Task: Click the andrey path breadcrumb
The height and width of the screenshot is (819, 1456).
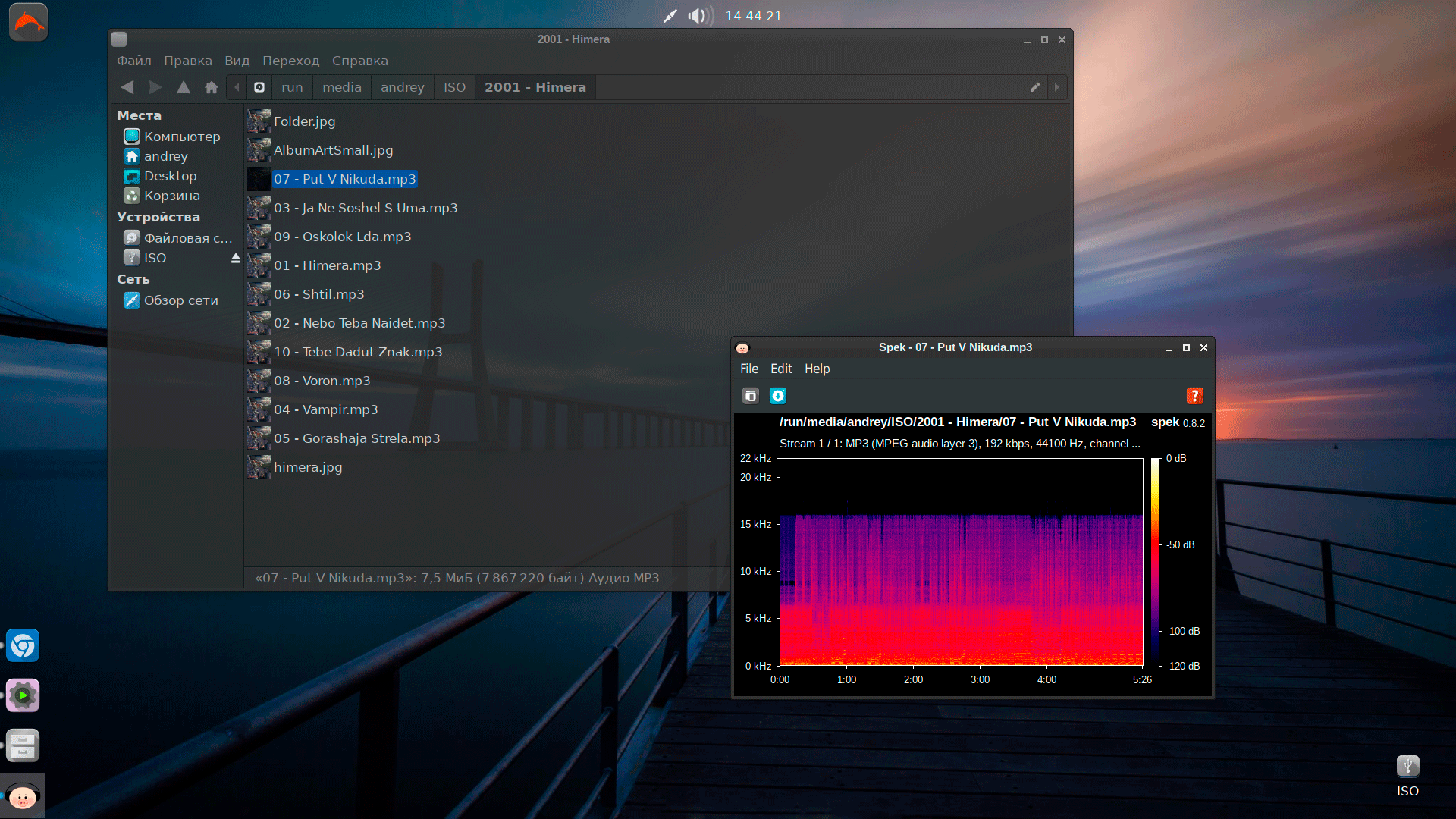Action: (402, 87)
